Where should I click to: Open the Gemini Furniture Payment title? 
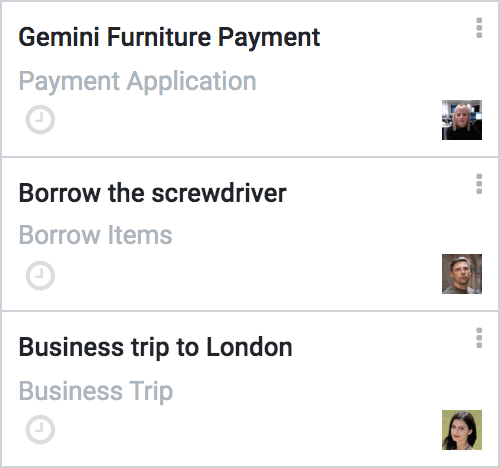(169, 38)
